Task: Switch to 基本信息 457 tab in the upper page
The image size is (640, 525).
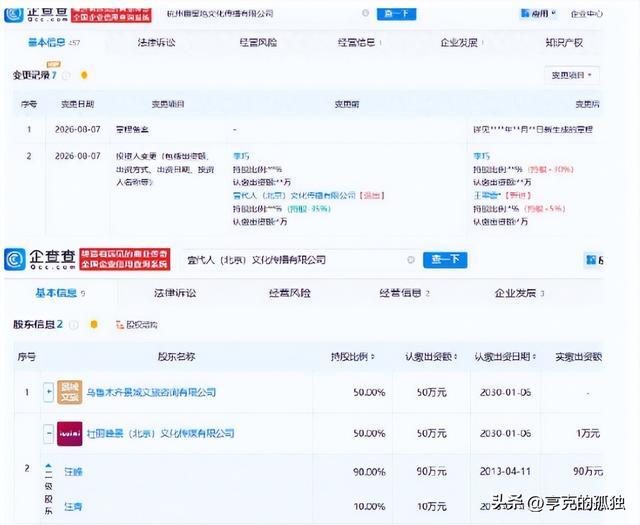Action: pos(53,42)
